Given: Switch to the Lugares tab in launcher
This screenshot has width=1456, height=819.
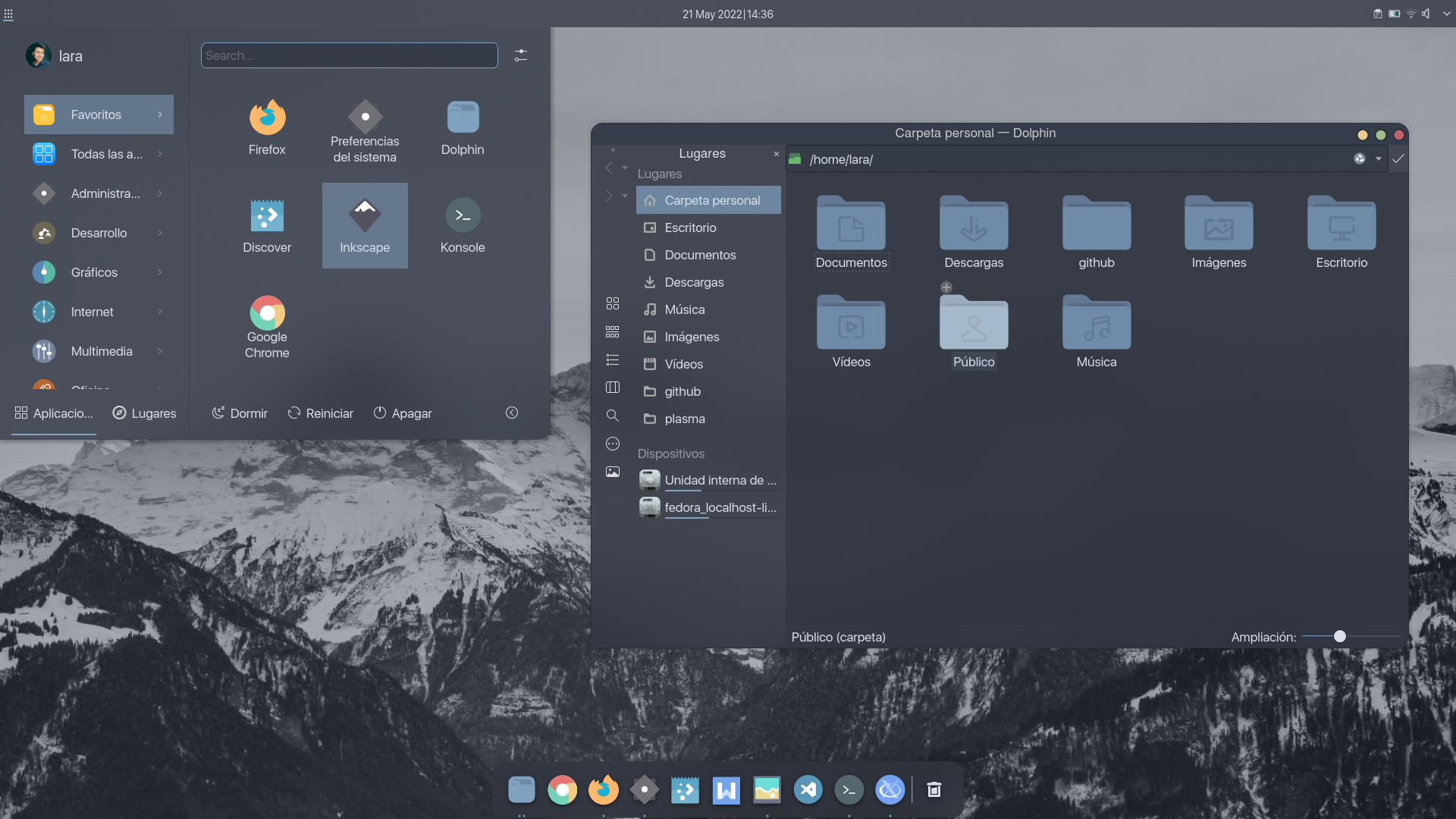Looking at the screenshot, I should coord(145,413).
